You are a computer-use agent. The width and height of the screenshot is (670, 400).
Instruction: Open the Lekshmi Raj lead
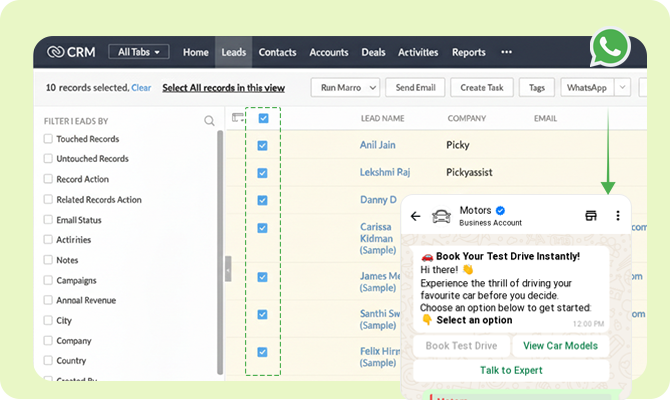(x=385, y=172)
